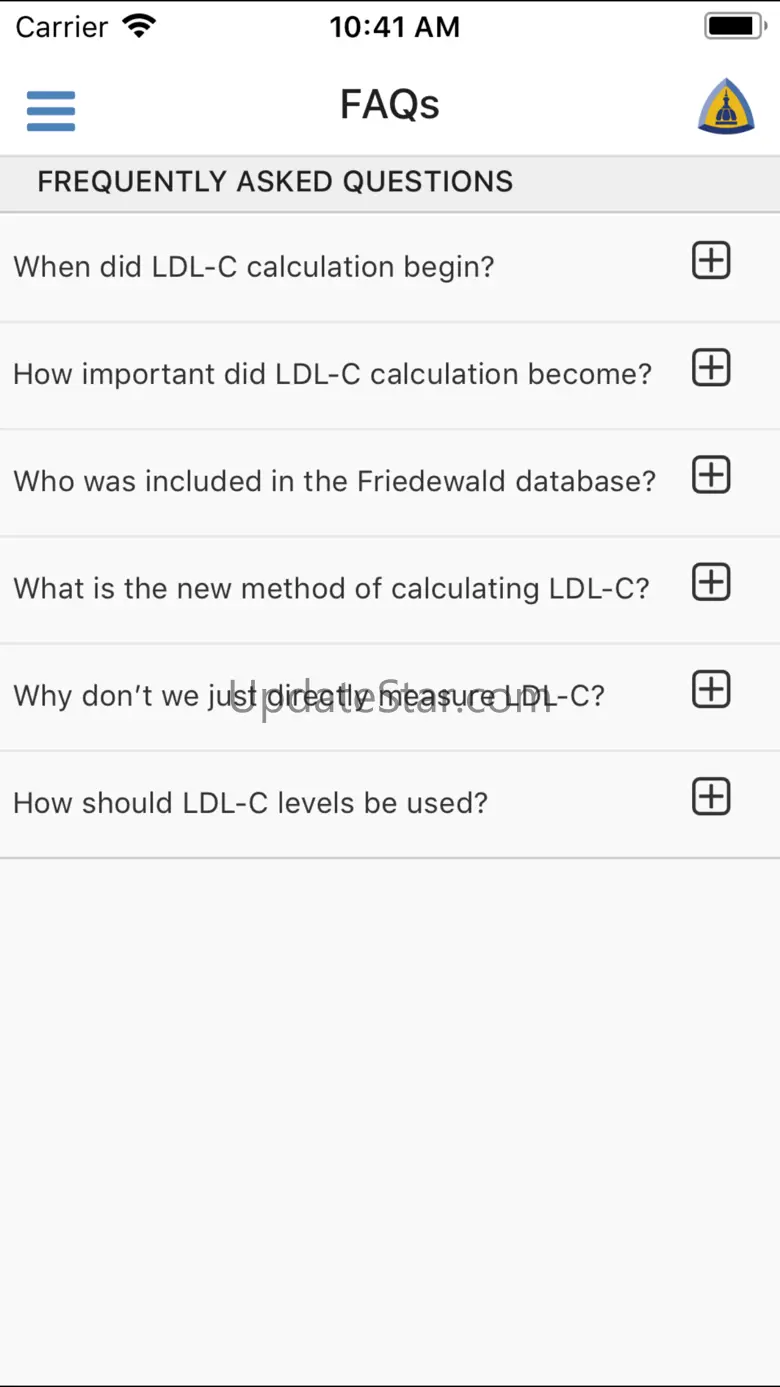The image size is (780, 1387).
Task: Open 'How important did LDL-C calculation become?' question text
Action: click(x=332, y=374)
